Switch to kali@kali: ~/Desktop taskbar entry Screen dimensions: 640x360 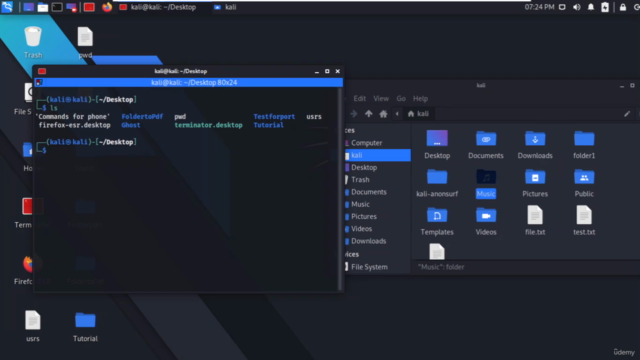point(158,7)
